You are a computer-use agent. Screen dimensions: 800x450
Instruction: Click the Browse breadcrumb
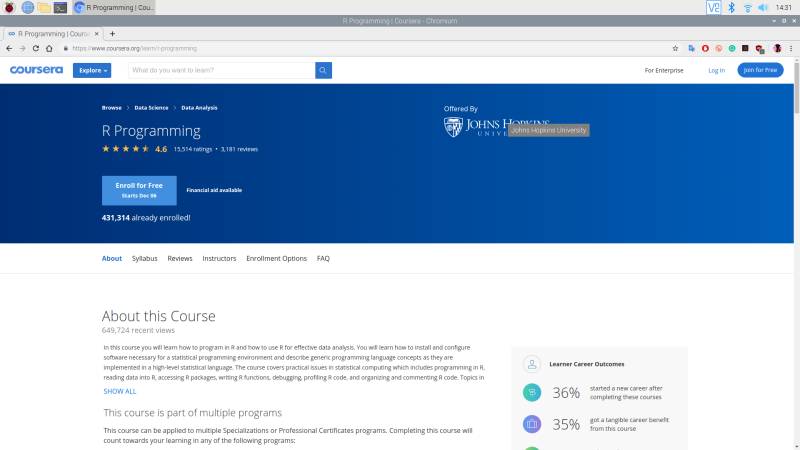111,108
